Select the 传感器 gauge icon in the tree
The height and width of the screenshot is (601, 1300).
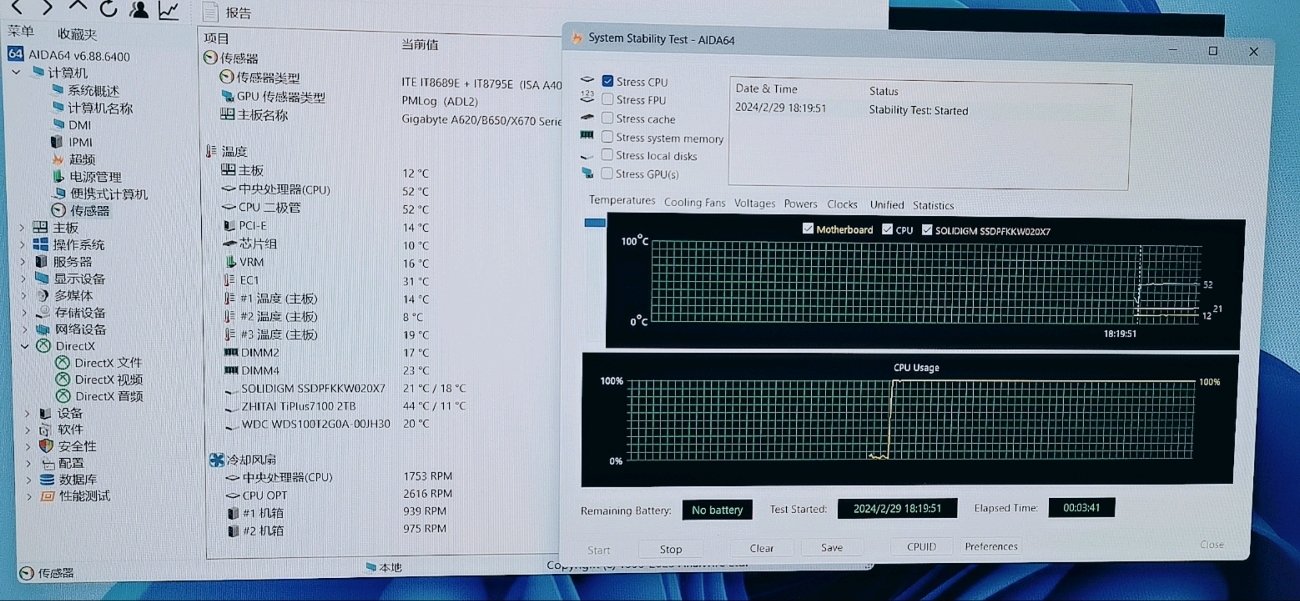(58, 210)
